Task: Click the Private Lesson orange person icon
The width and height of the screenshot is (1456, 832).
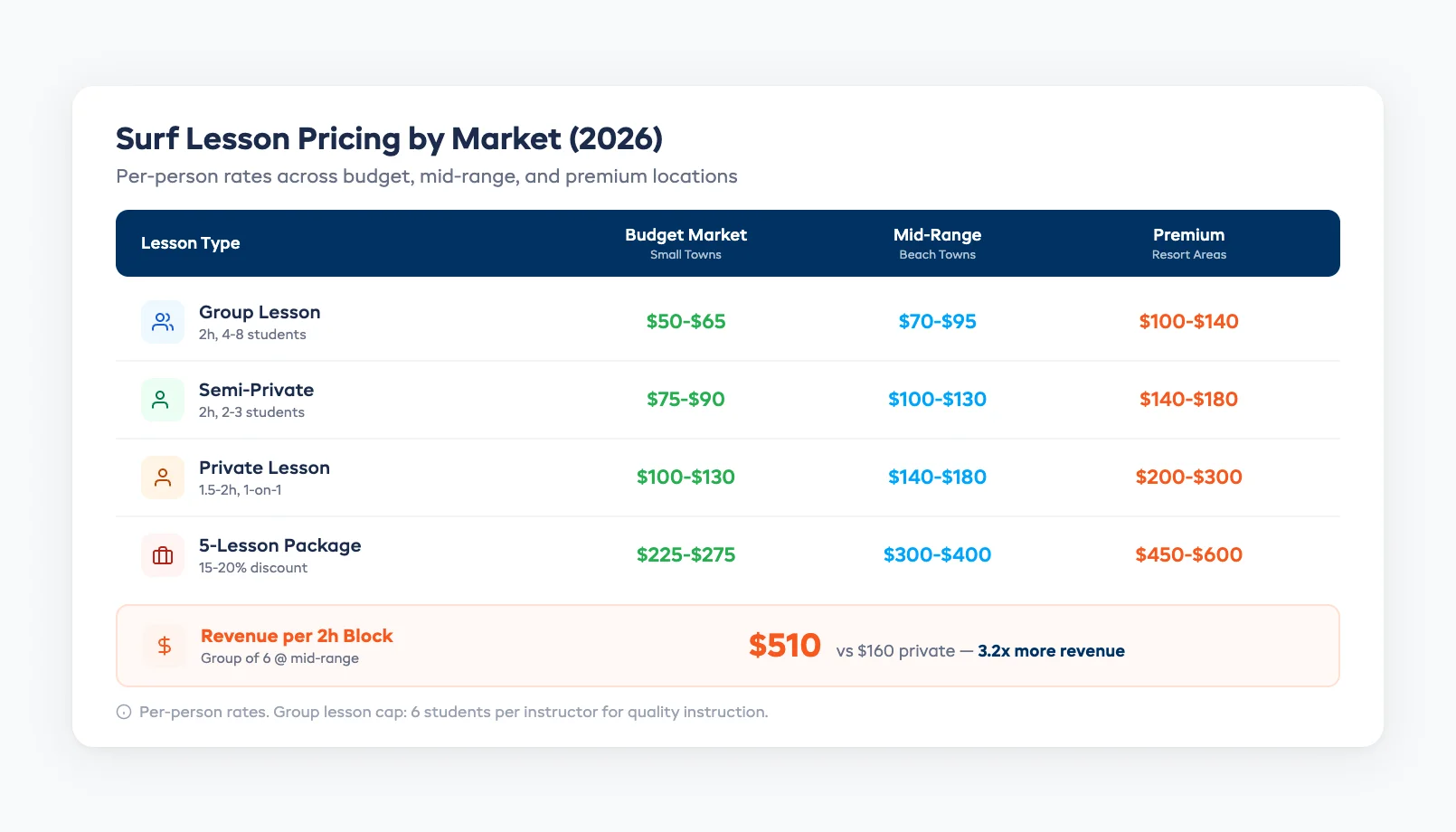Action: point(162,477)
